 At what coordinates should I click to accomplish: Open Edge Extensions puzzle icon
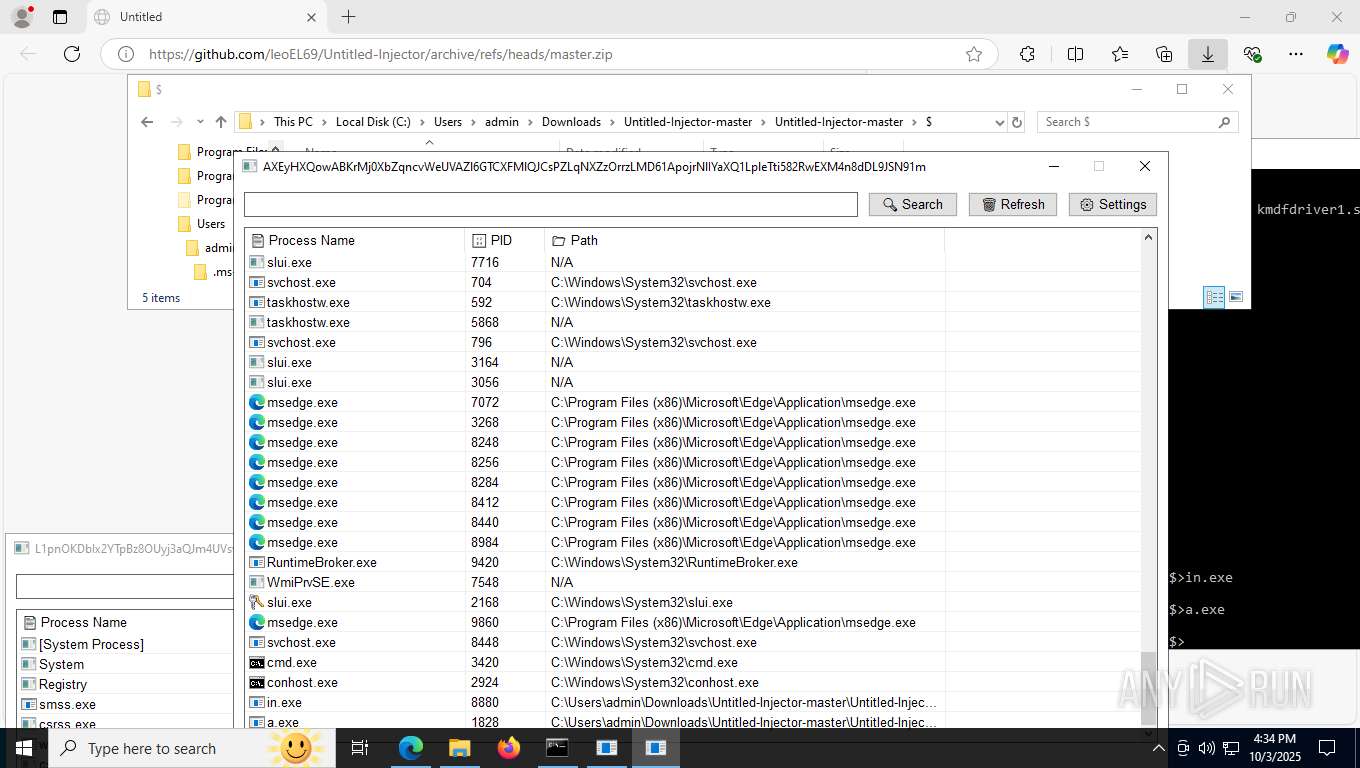1027,54
